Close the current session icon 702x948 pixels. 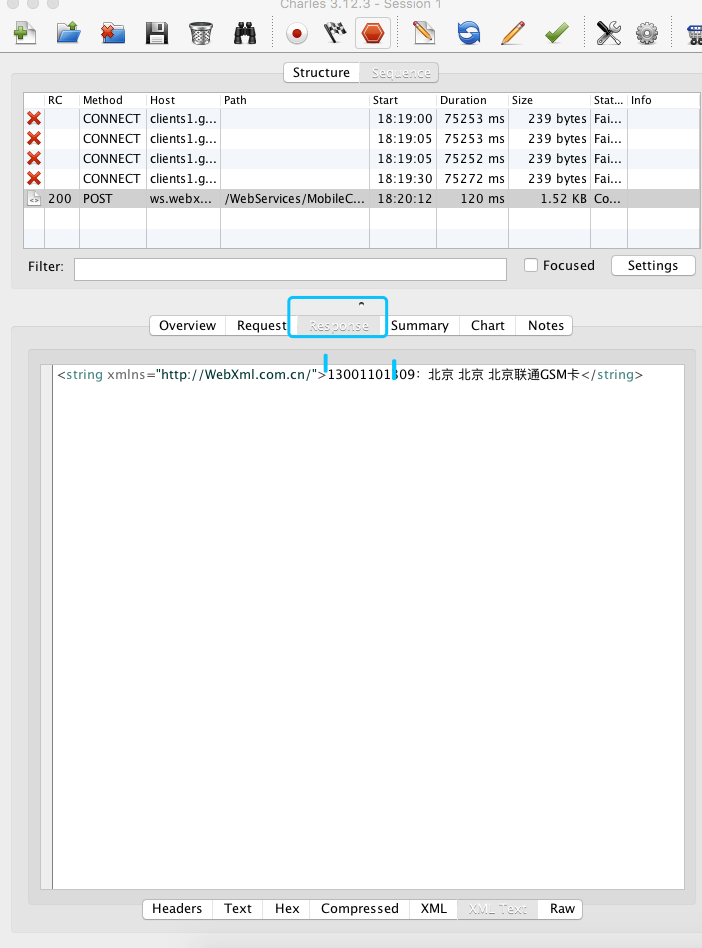[112, 33]
